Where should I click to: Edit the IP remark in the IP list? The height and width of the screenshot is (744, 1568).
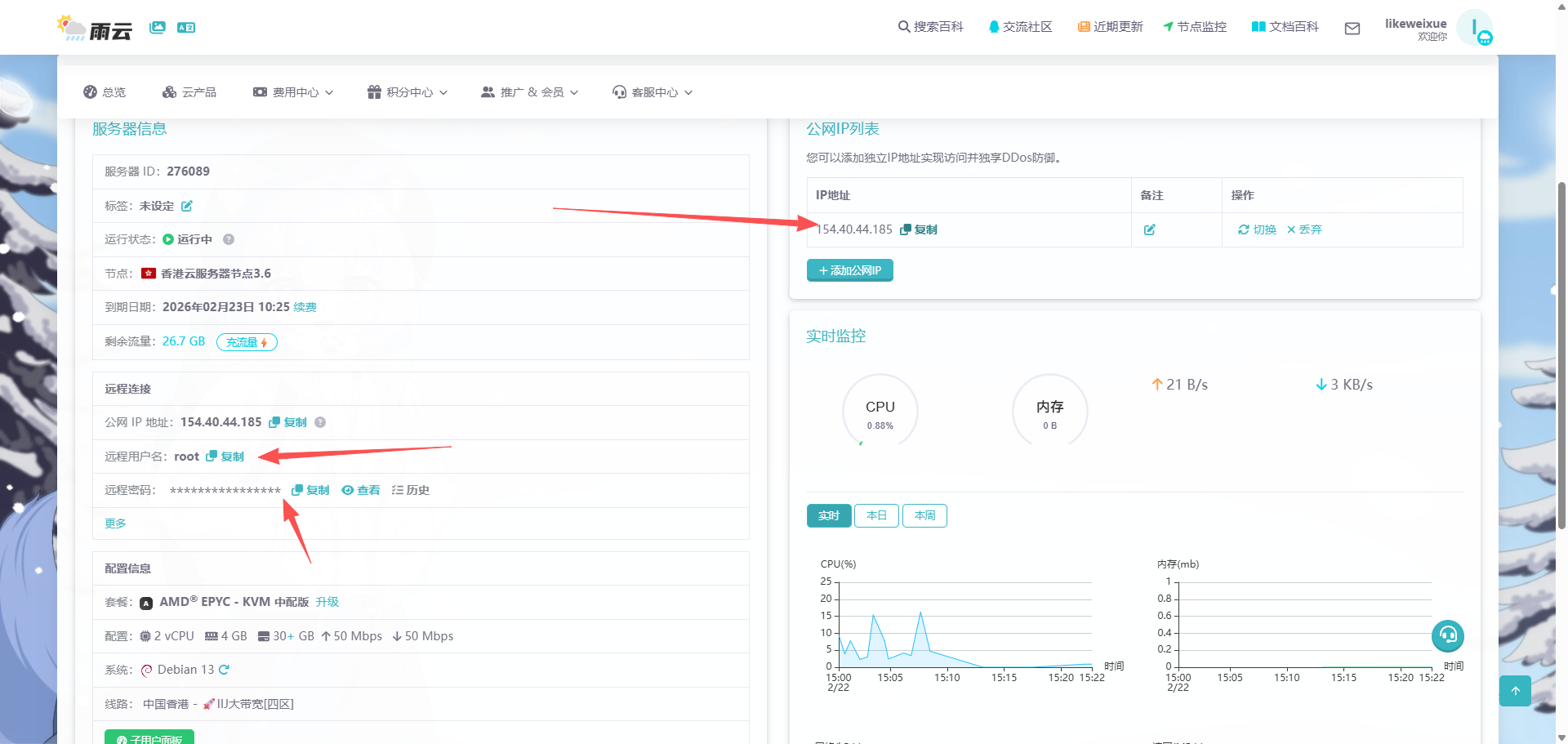point(1150,229)
